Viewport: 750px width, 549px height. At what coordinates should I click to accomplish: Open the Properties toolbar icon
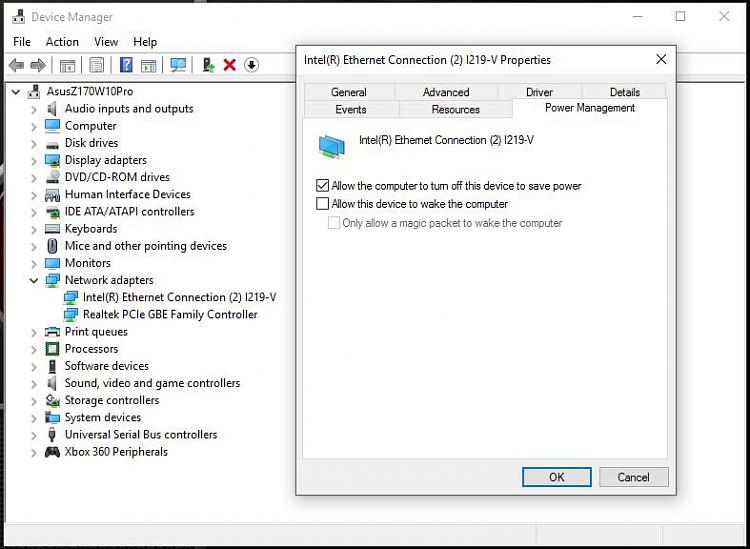(97, 65)
